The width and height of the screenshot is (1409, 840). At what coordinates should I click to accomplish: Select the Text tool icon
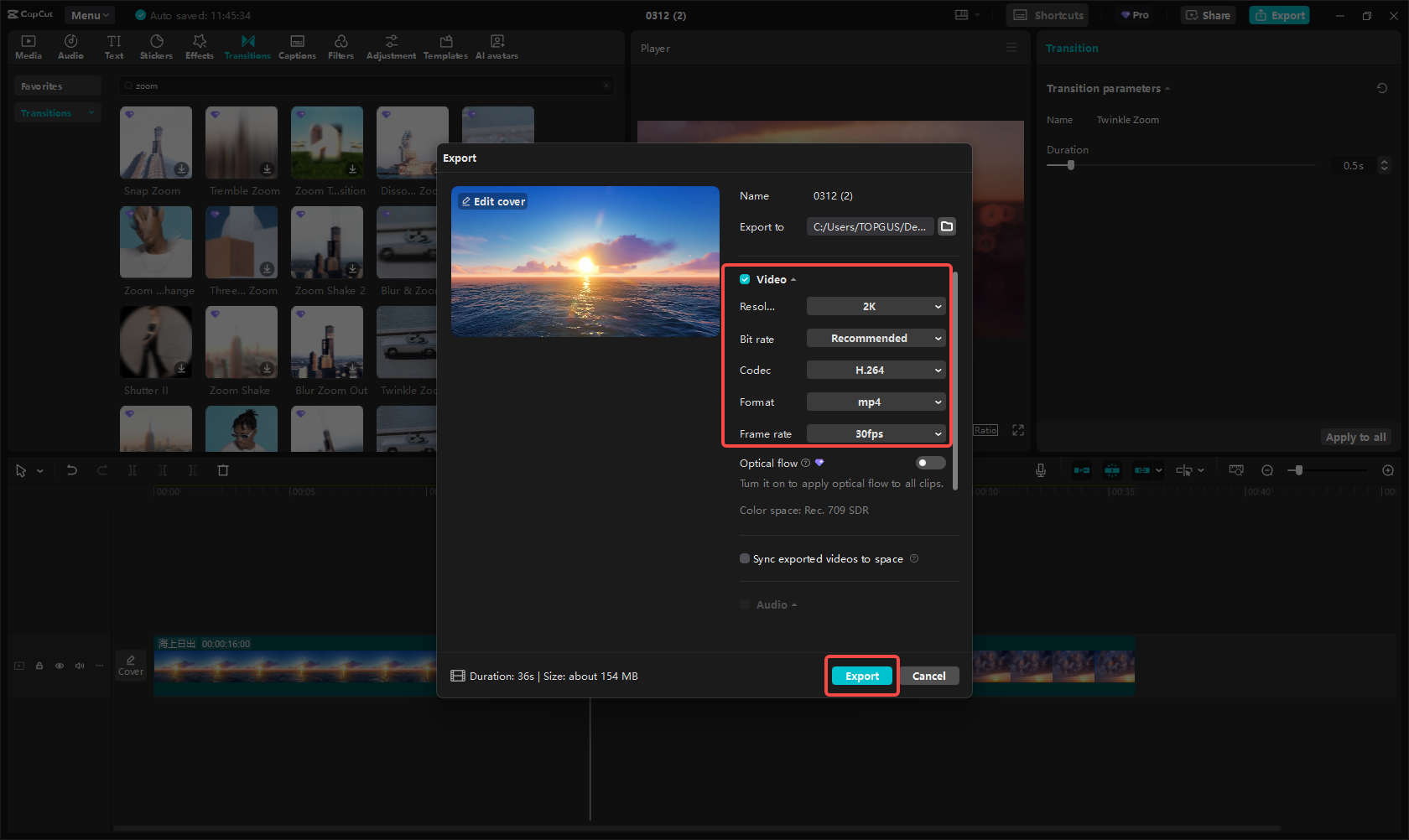pos(114,47)
